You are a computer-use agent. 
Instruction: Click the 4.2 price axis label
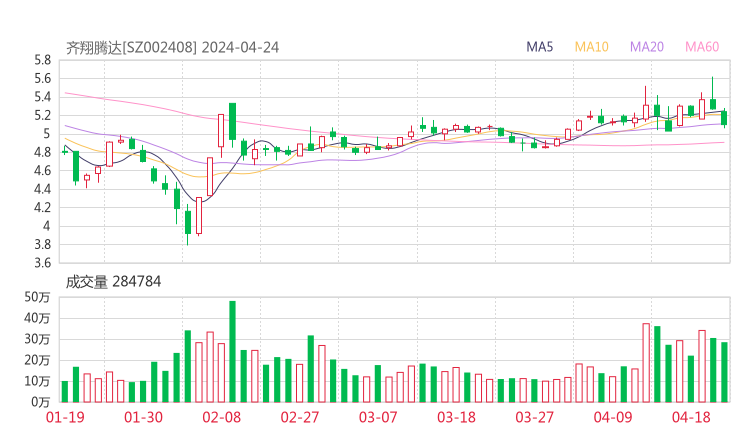coord(42,208)
